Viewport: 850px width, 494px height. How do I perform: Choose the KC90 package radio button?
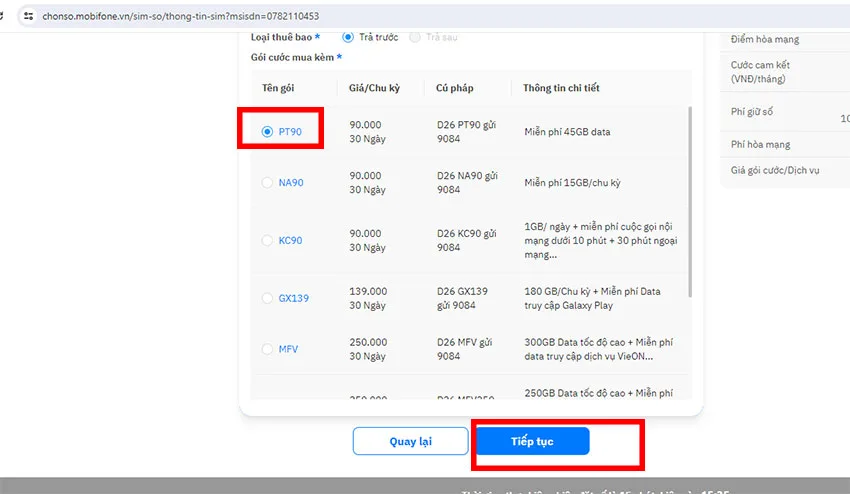coord(267,240)
